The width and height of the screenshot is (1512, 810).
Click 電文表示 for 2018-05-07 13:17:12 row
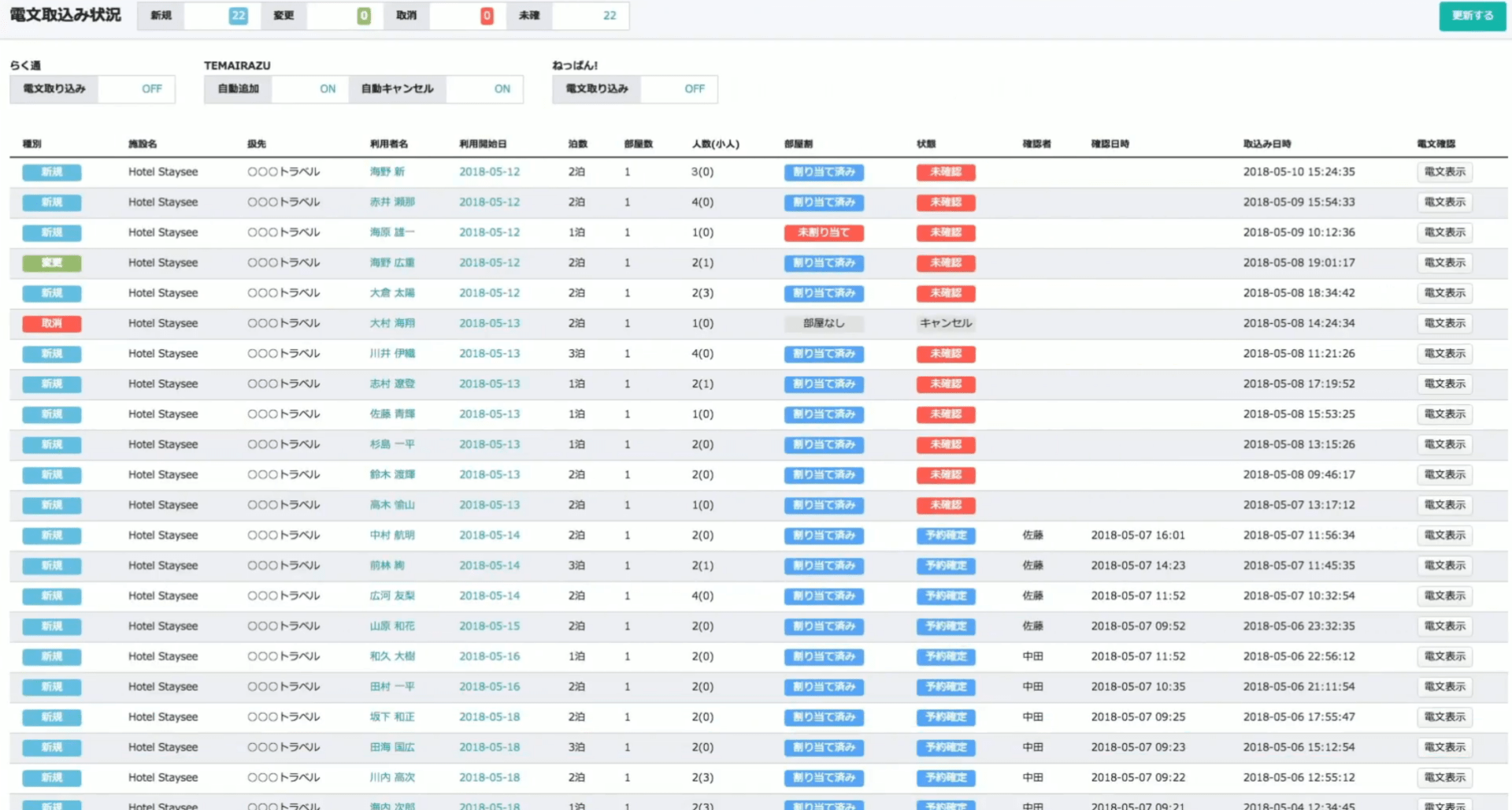pos(1444,505)
